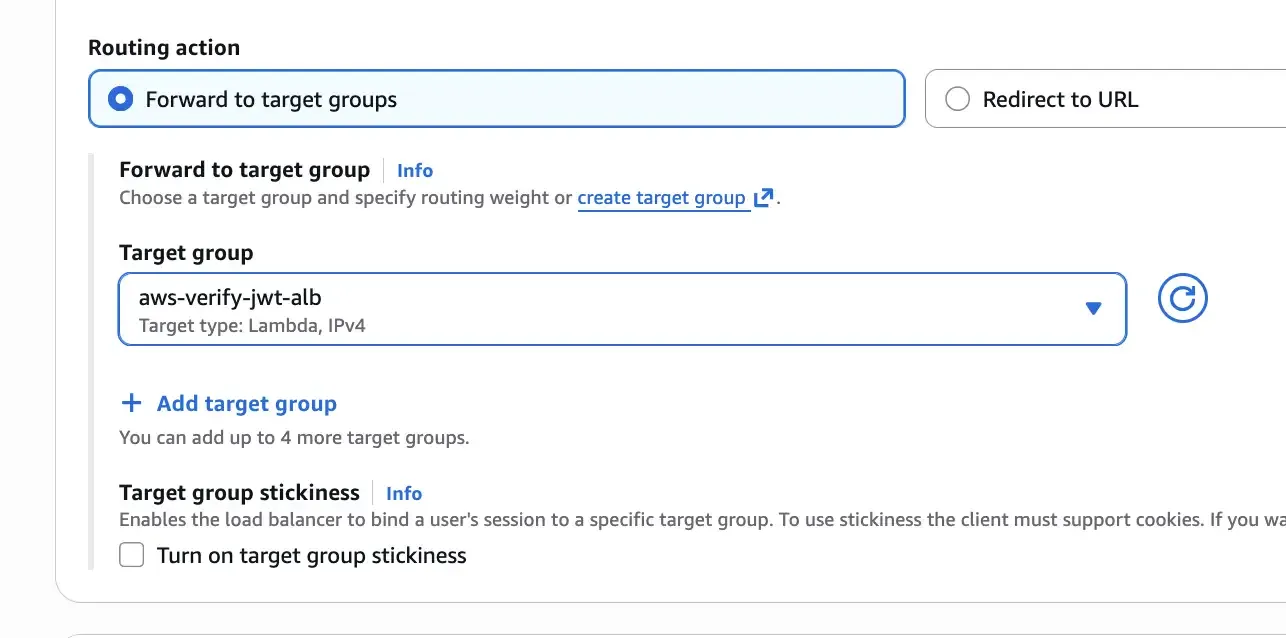This screenshot has height=638, width=1286.
Task: Click the open-in-new-window icon after create target group
Action: click(763, 197)
